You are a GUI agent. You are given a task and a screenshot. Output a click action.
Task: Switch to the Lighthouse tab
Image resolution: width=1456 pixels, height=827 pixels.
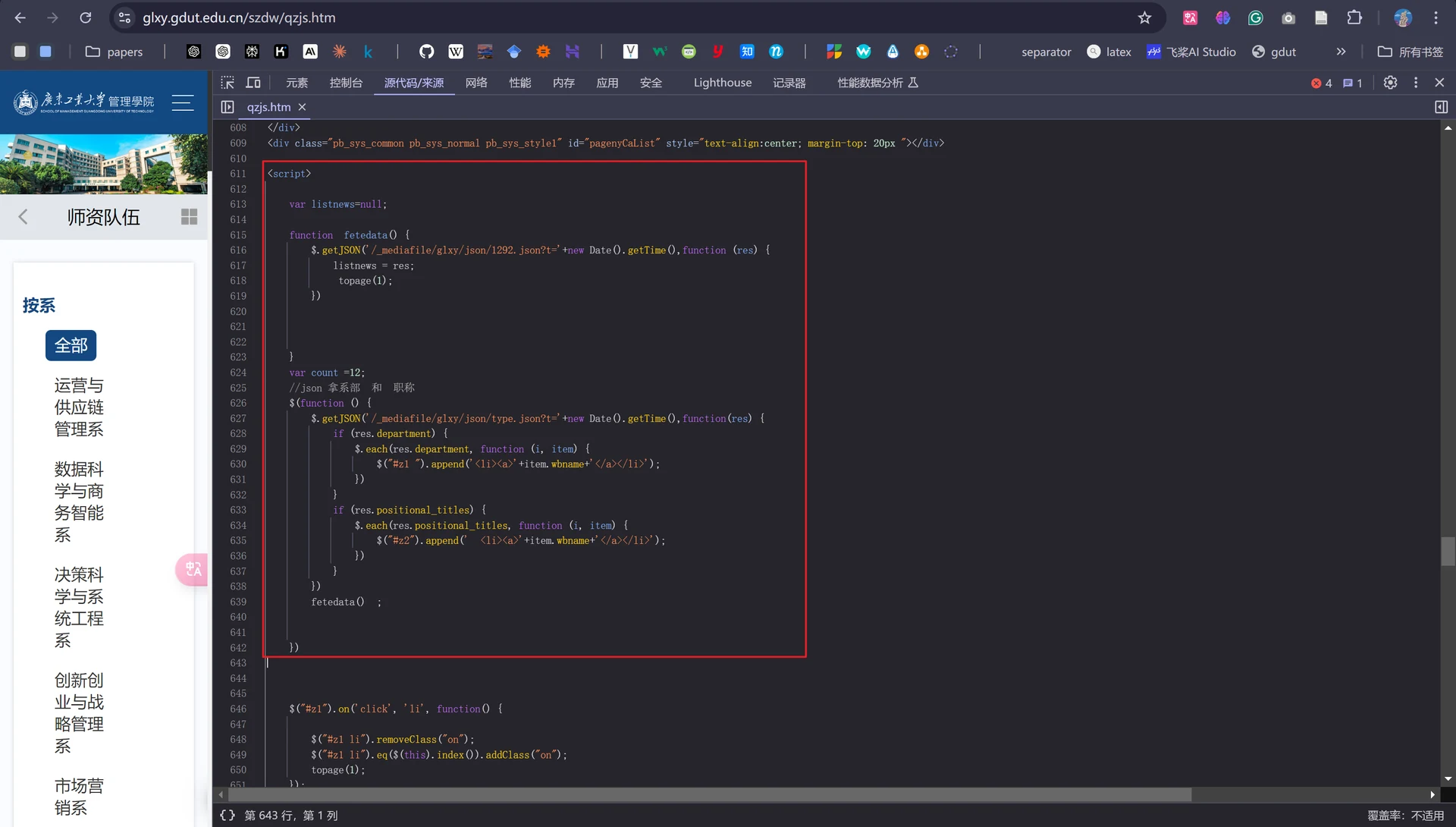click(723, 83)
